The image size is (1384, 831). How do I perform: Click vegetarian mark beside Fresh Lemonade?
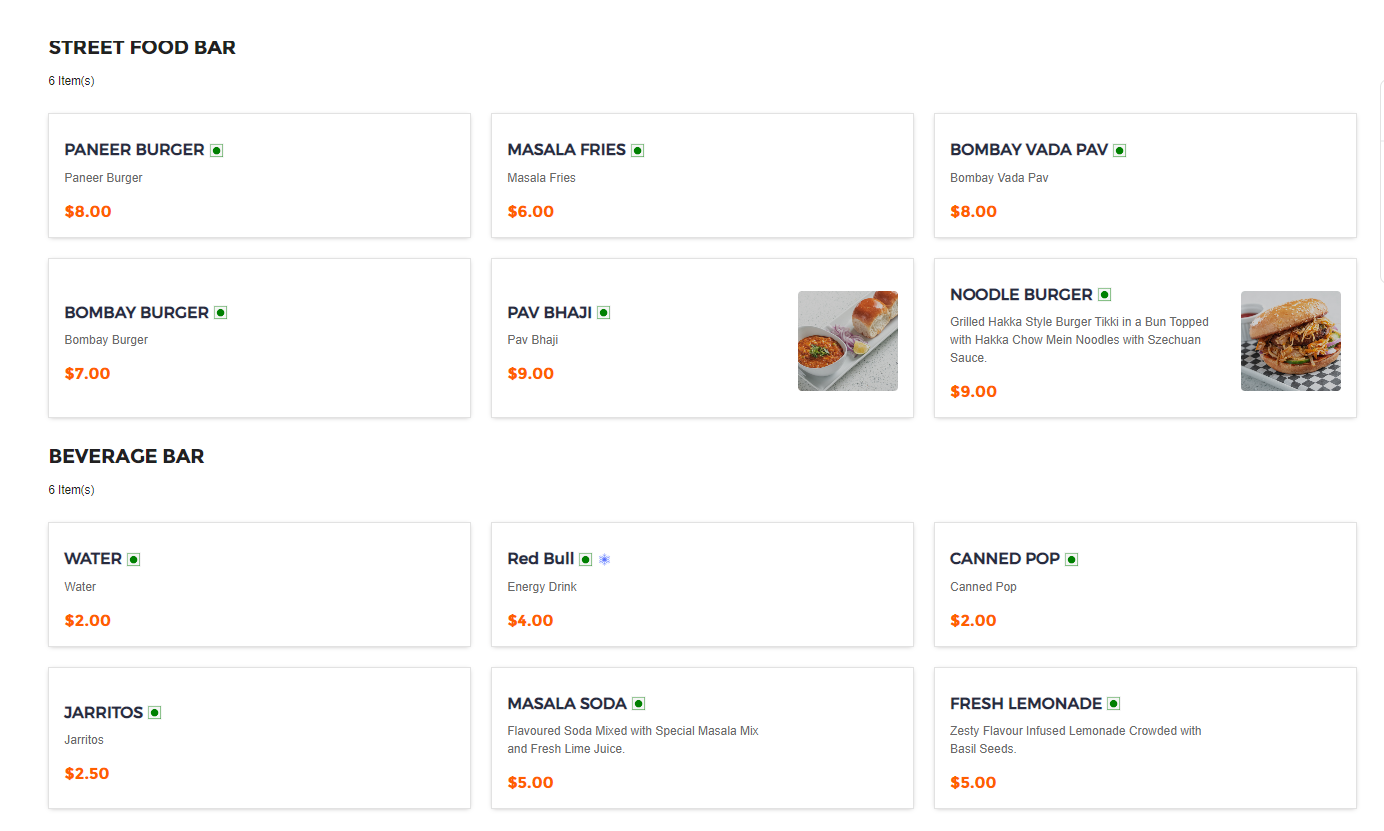coord(1114,704)
